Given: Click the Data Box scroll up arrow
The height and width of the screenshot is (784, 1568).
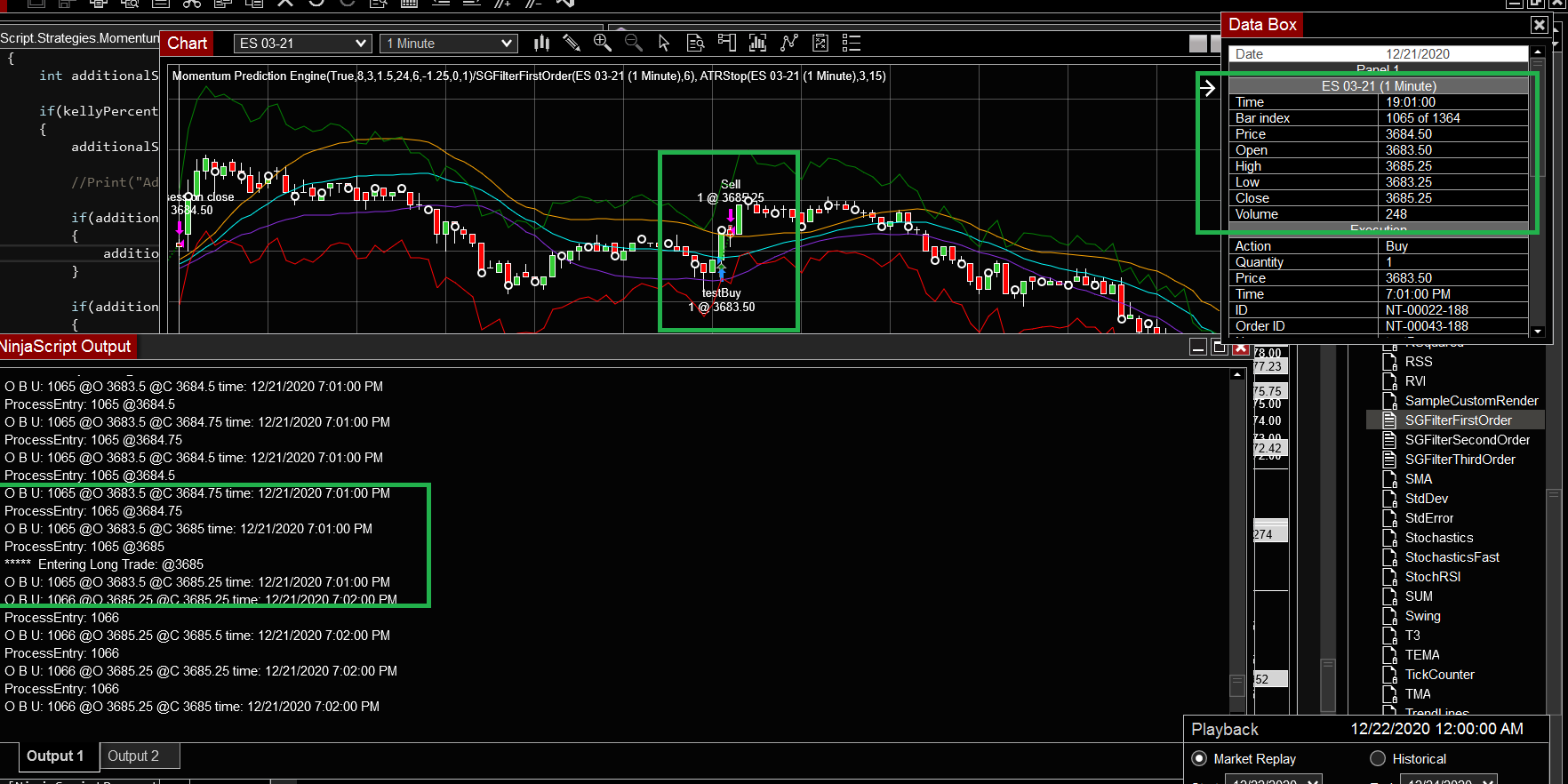Looking at the screenshot, I should [x=1538, y=53].
